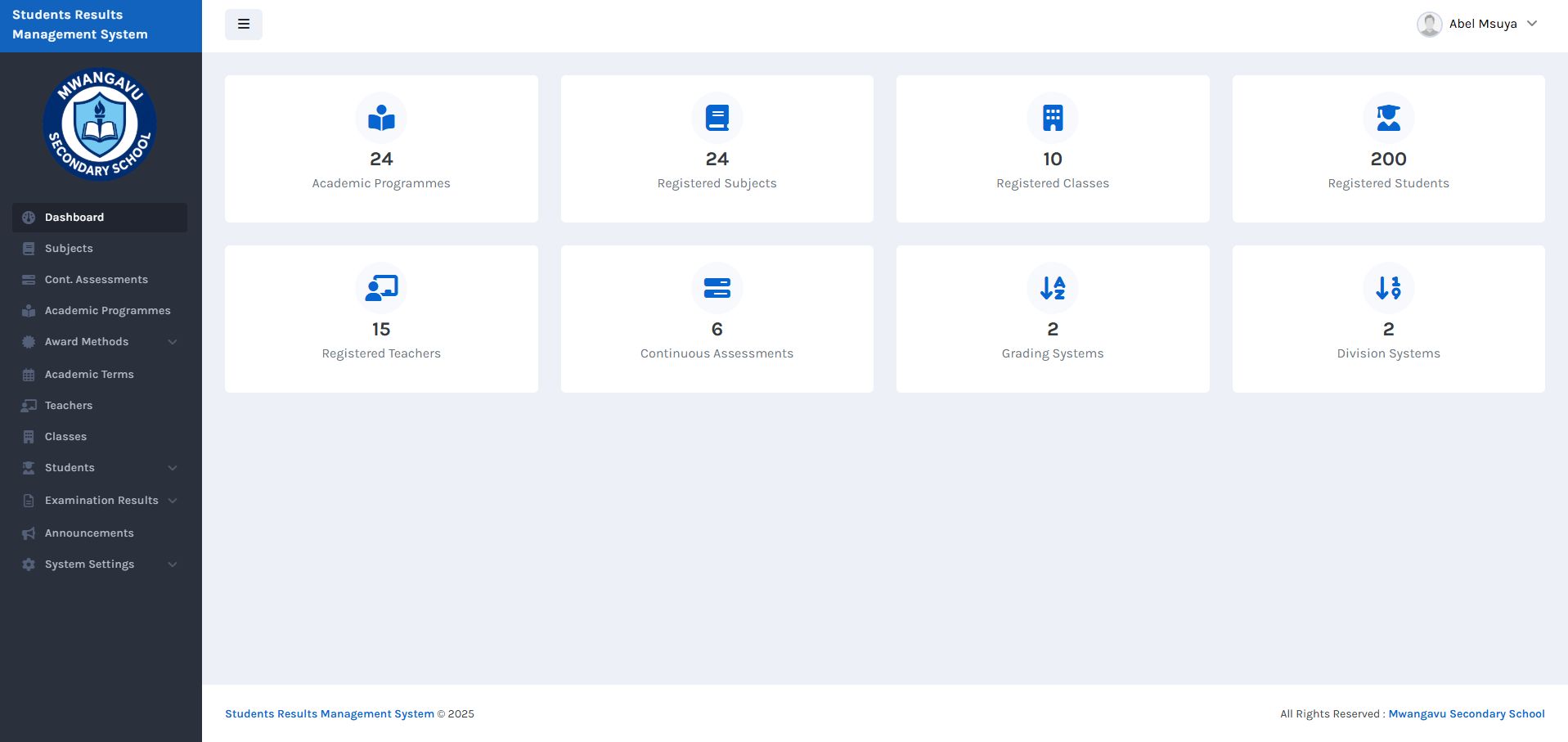The image size is (1568, 742).
Task: Click the Students Results Management System footer link
Action: [330, 714]
